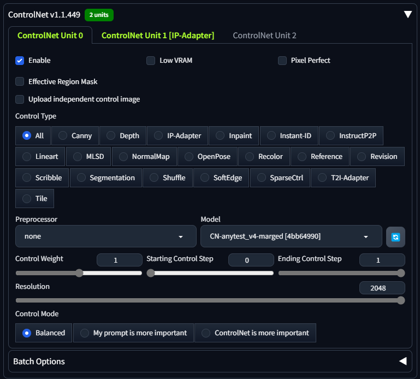The height and width of the screenshot is (379, 420).
Task: Pick the Lineart control type
Action: pyautogui.click(x=40, y=156)
